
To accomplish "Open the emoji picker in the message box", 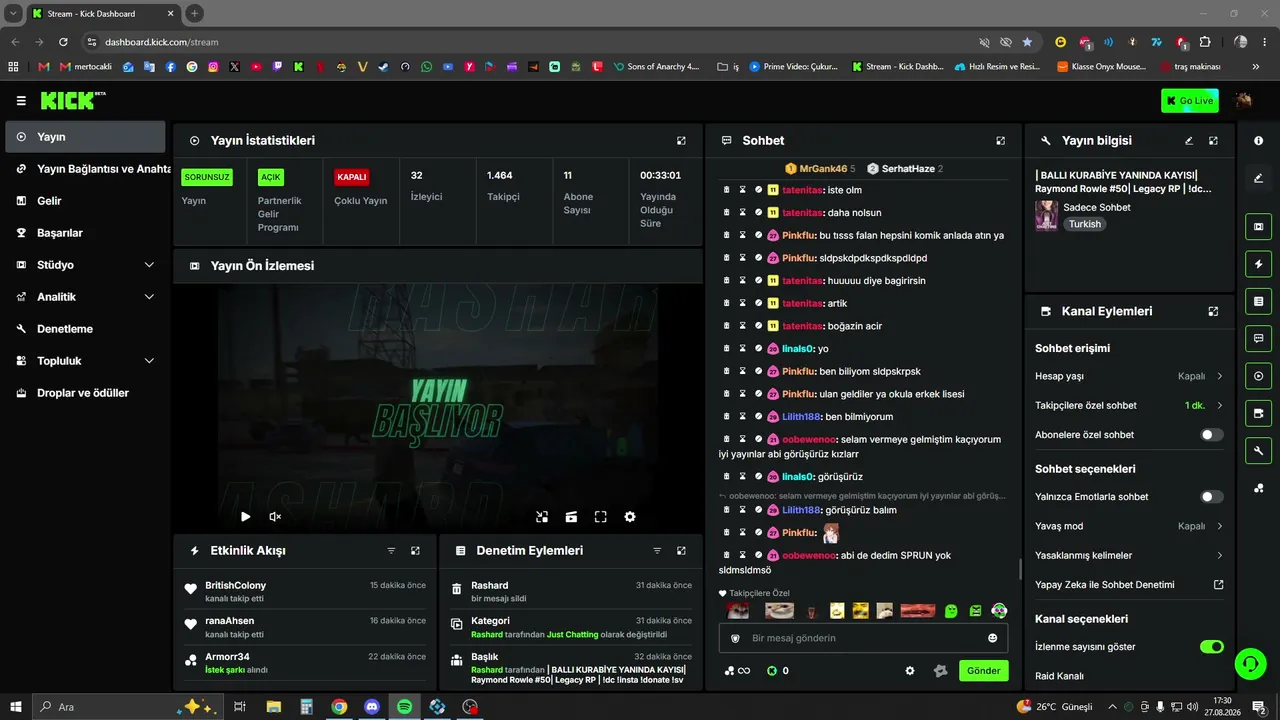I will (992, 638).
